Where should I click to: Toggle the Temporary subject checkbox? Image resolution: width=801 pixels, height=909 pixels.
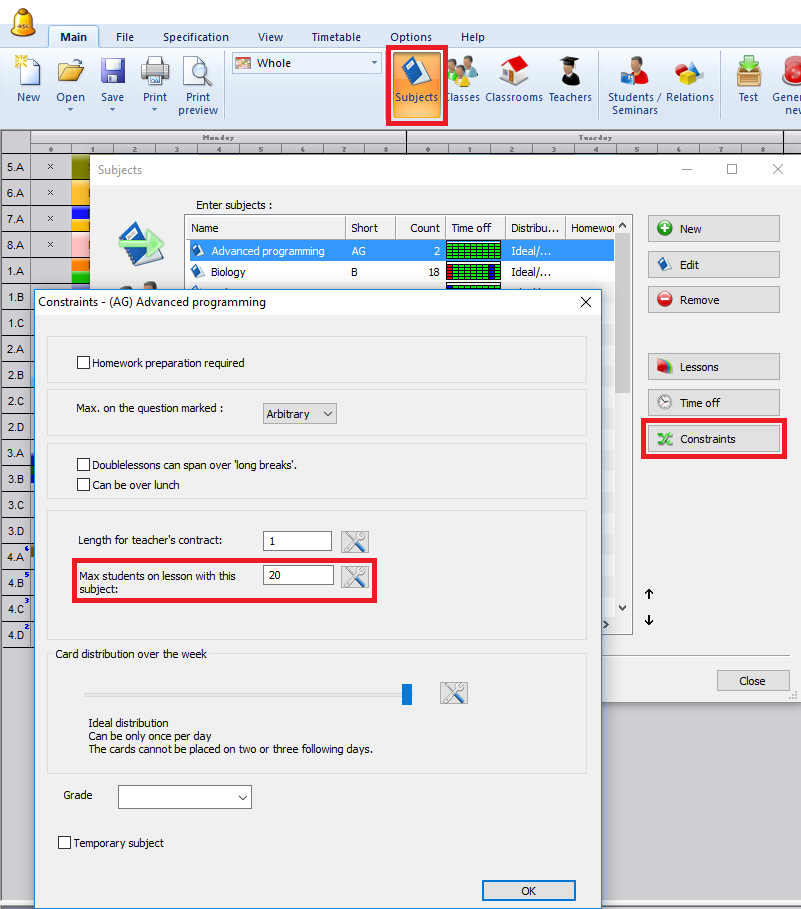(65, 843)
